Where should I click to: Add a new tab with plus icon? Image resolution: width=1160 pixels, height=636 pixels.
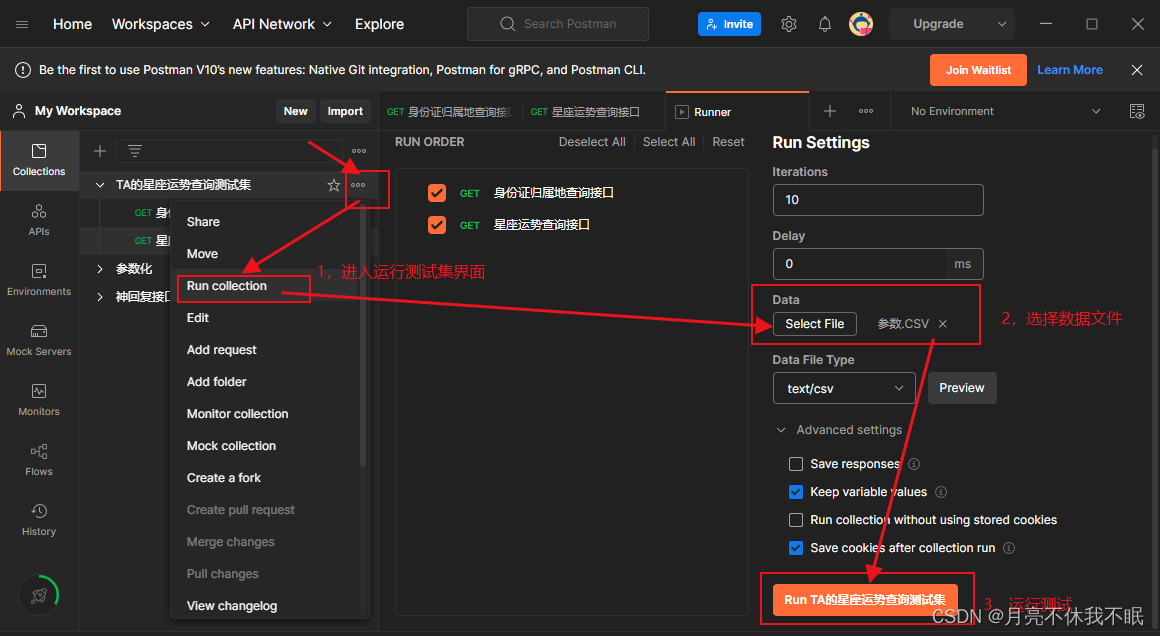pos(830,111)
